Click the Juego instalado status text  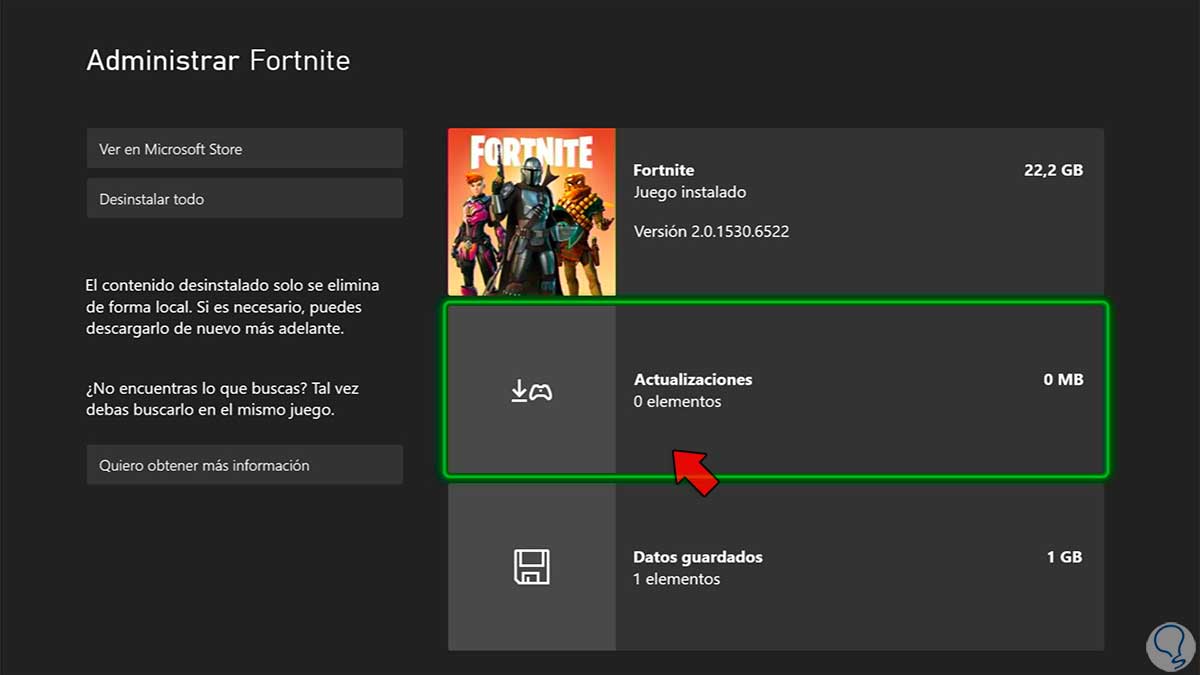pos(690,192)
